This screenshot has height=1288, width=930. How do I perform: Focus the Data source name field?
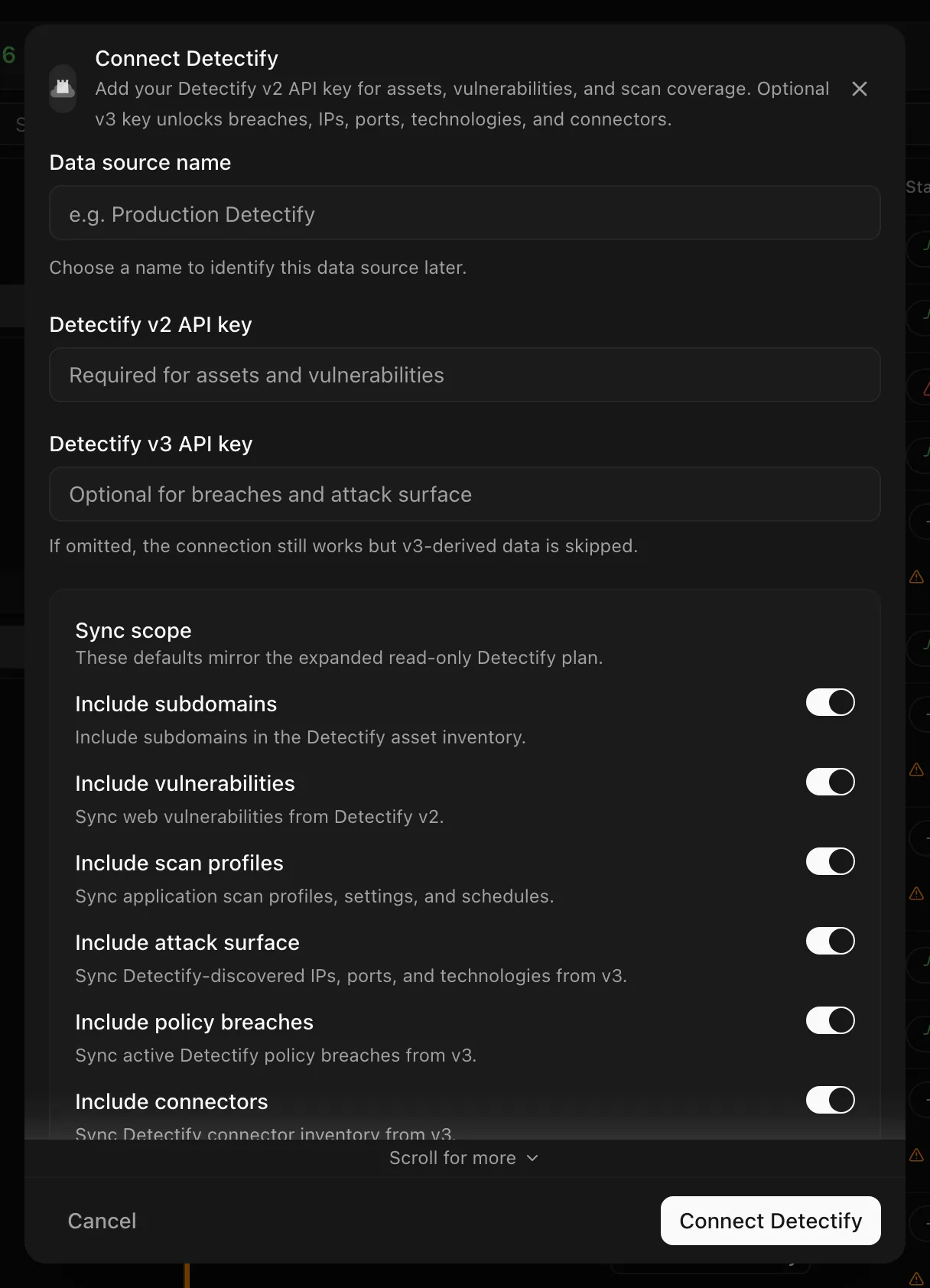pyautogui.click(x=465, y=213)
